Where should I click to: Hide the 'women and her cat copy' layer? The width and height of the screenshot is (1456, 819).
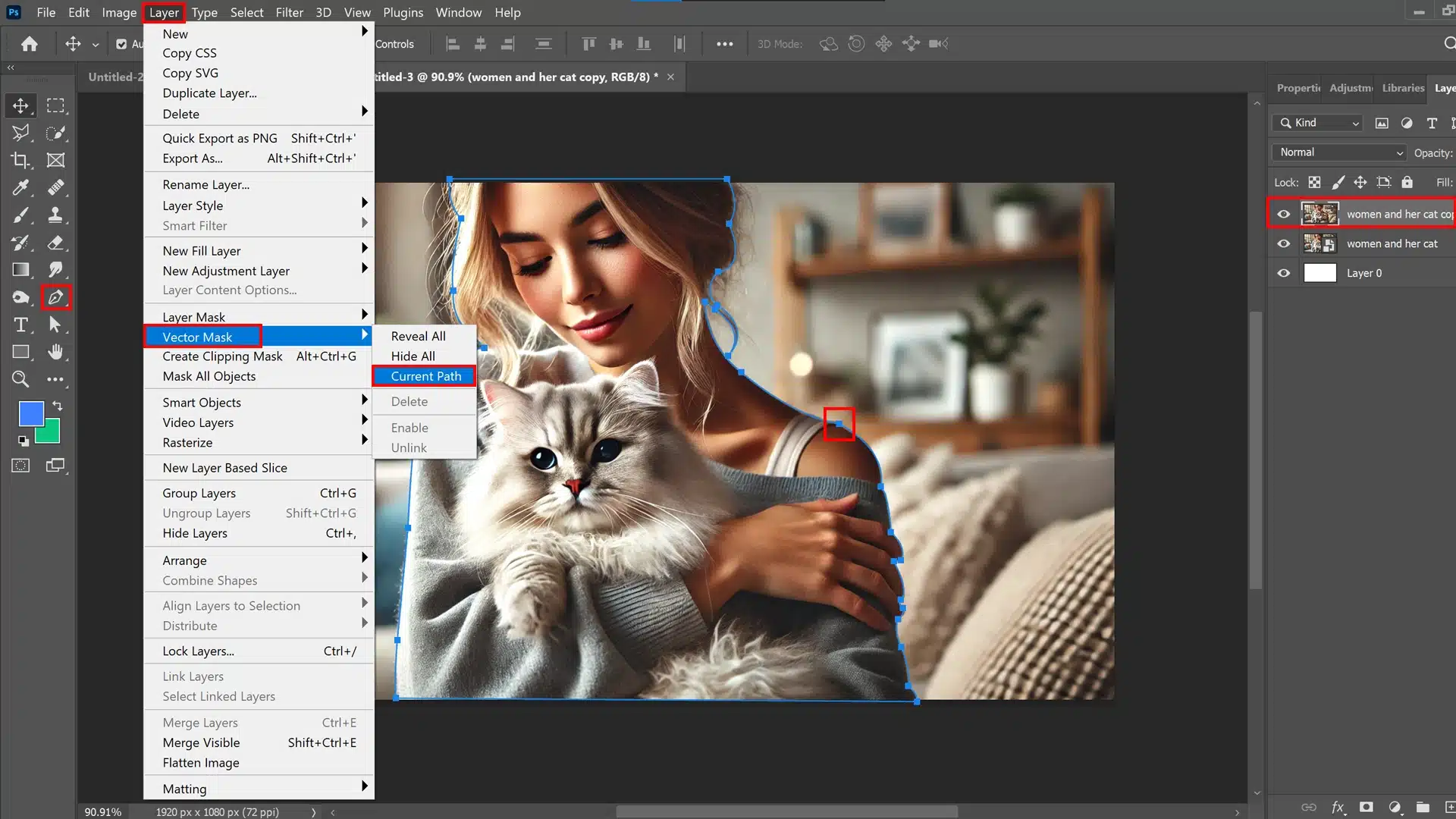(1283, 214)
